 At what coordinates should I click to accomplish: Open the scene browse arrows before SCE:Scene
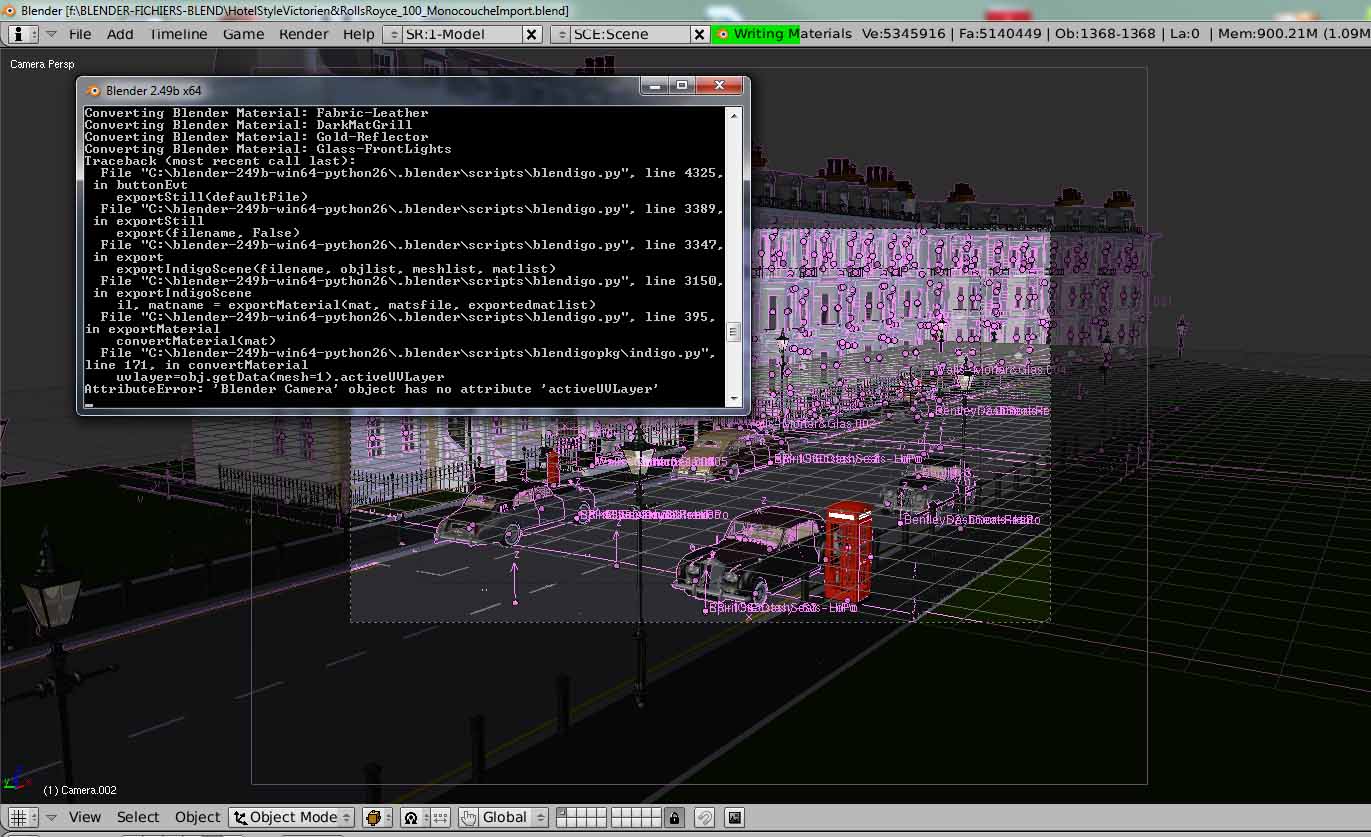tap(560, 34)
